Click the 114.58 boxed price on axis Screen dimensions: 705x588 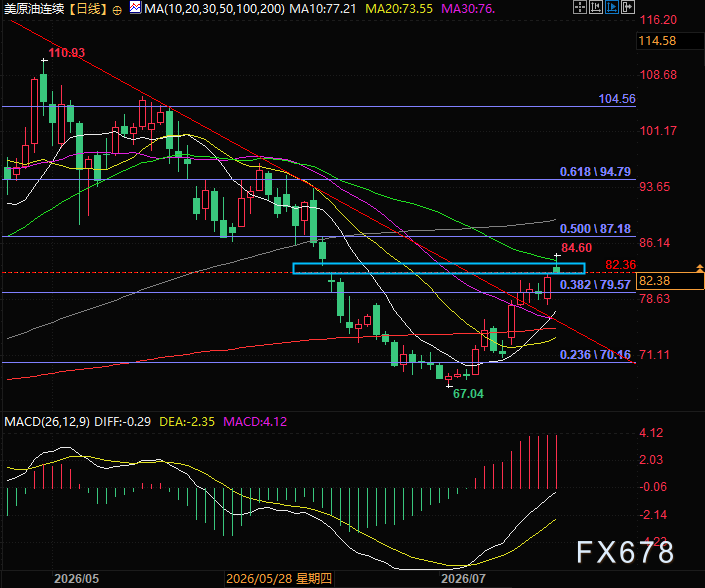pyautogui.click(x=670, y=41)
